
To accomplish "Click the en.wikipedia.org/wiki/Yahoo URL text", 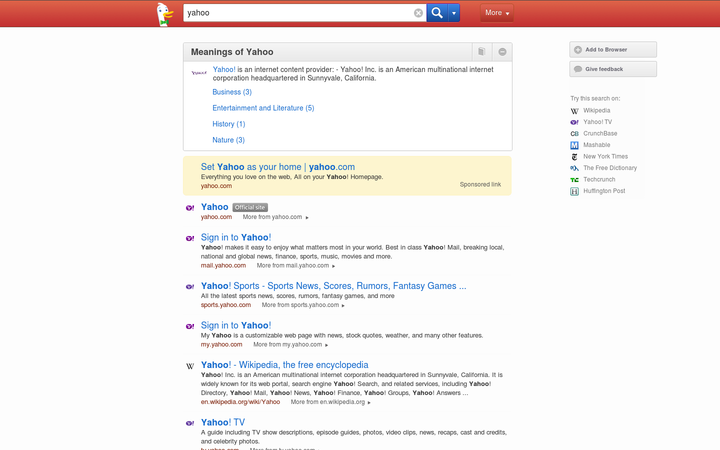I will 240,402.
